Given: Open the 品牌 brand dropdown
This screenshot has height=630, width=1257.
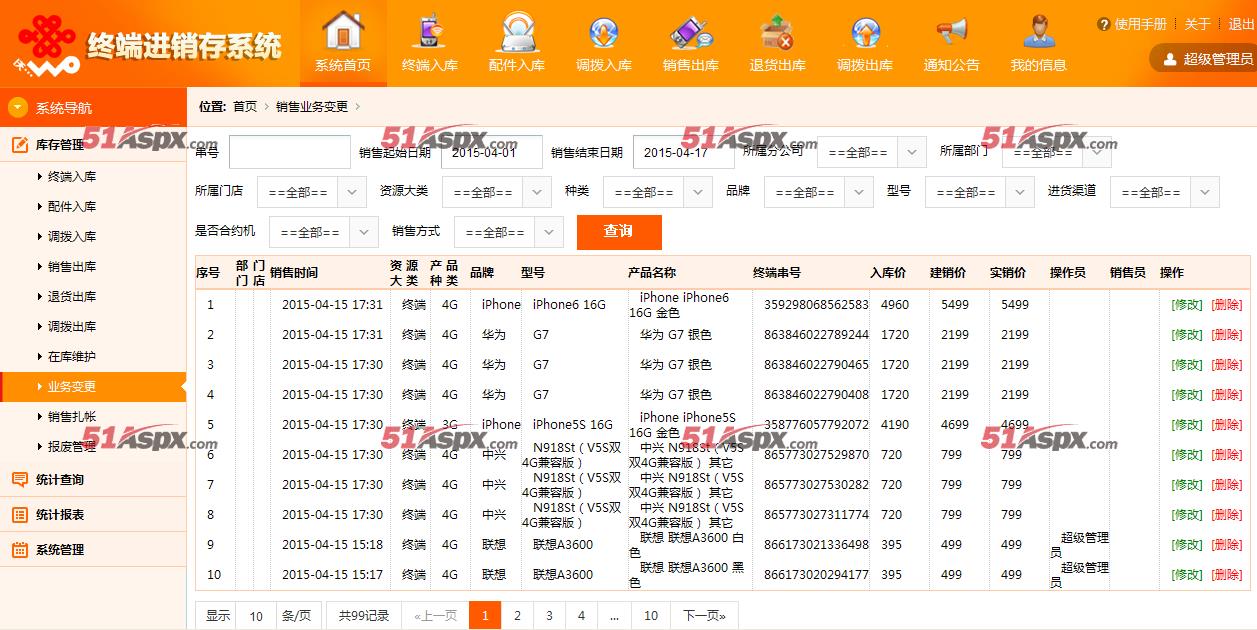Looking at the screenshot, I should tap(818, 192).
